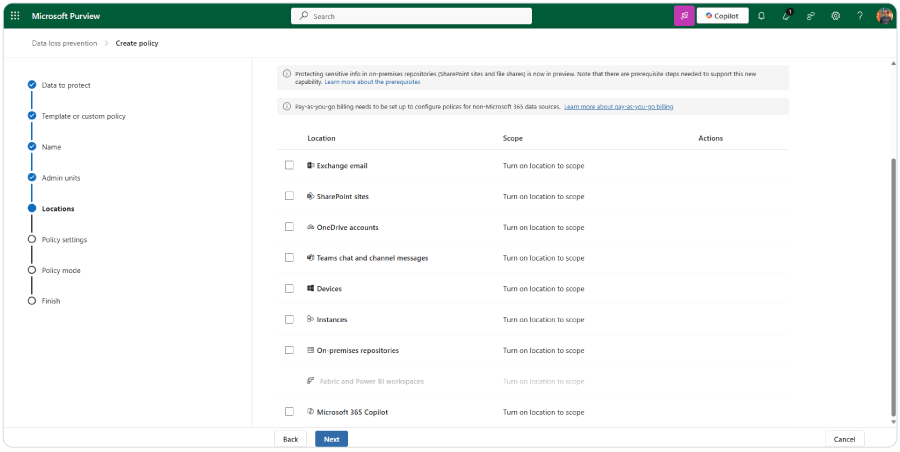The height and width of the screenshot is (452, 900).
Task: Click the scrollbar down arrow
Action: (893, 422)
